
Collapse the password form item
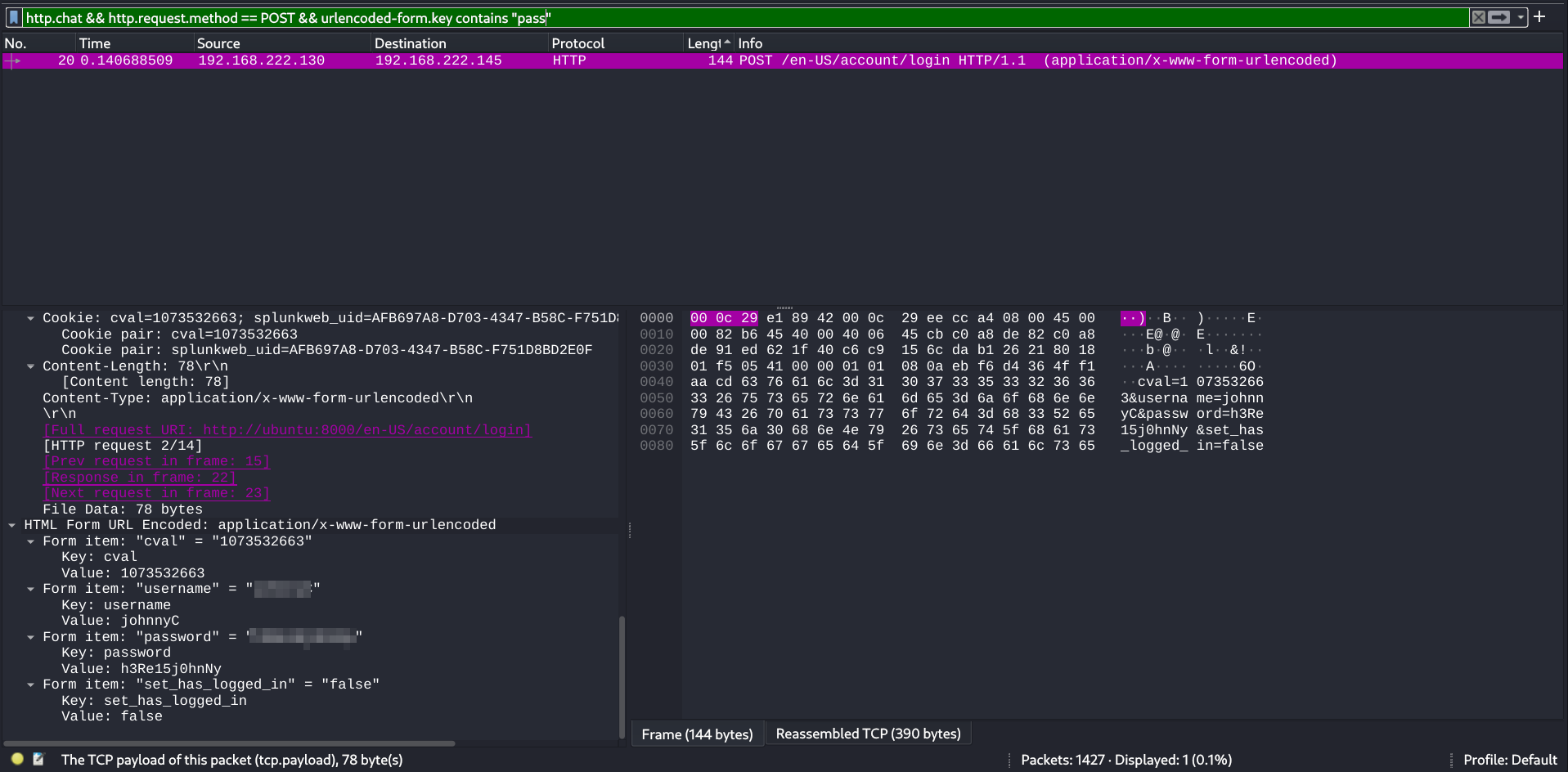pos(30,637)
